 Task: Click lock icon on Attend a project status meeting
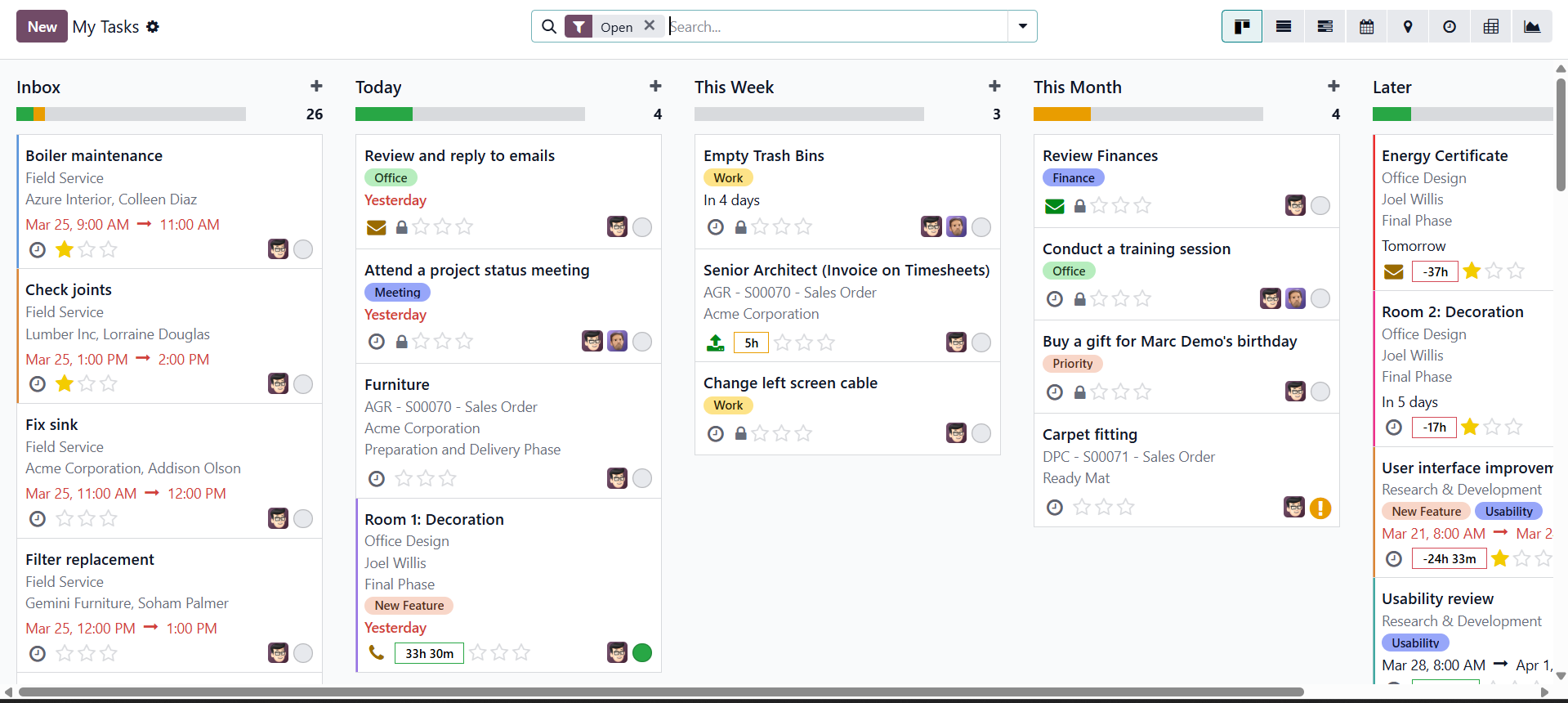pyautogui.click(x=401, y=342)
